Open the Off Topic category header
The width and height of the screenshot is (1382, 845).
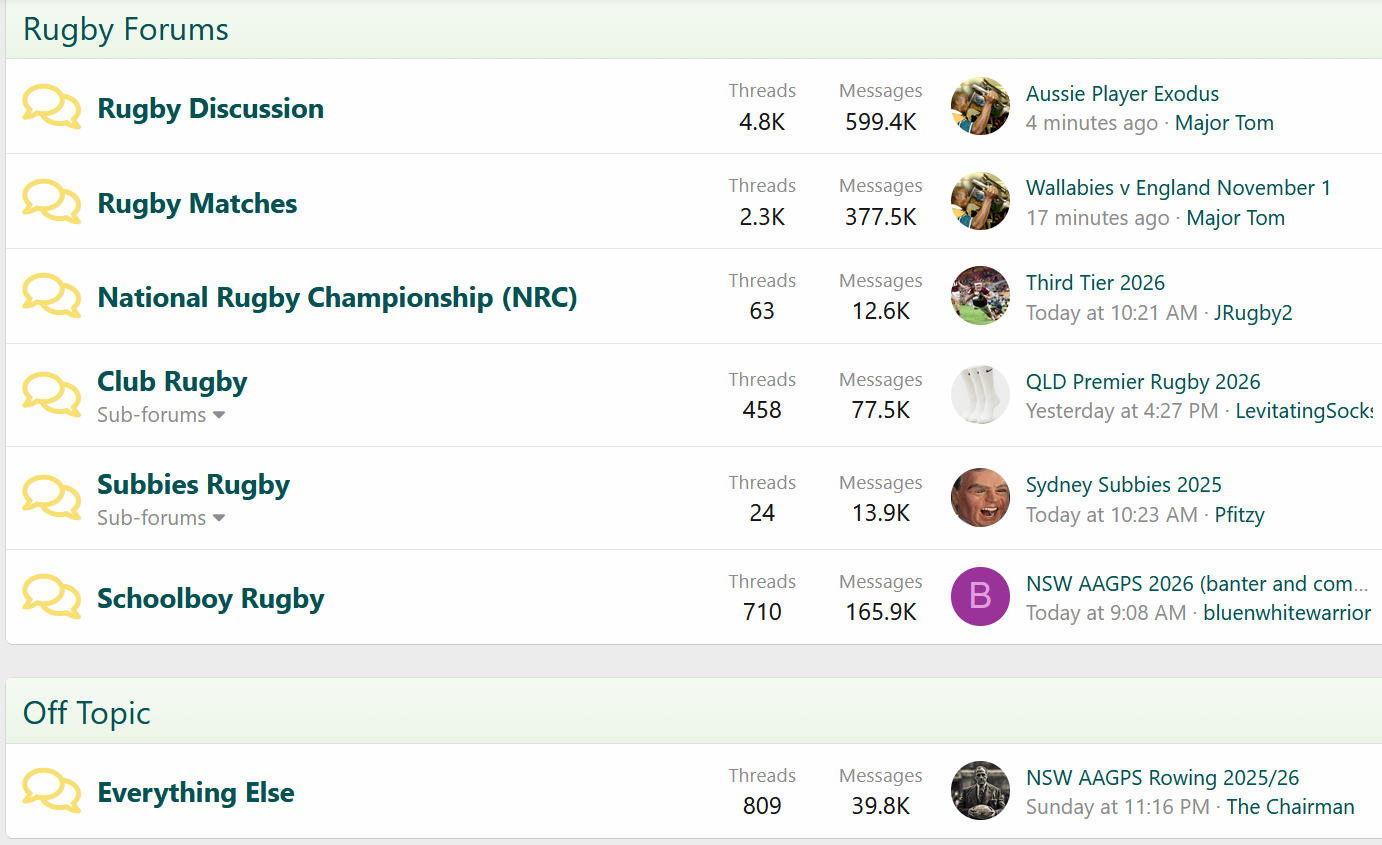tap(87, 713)
